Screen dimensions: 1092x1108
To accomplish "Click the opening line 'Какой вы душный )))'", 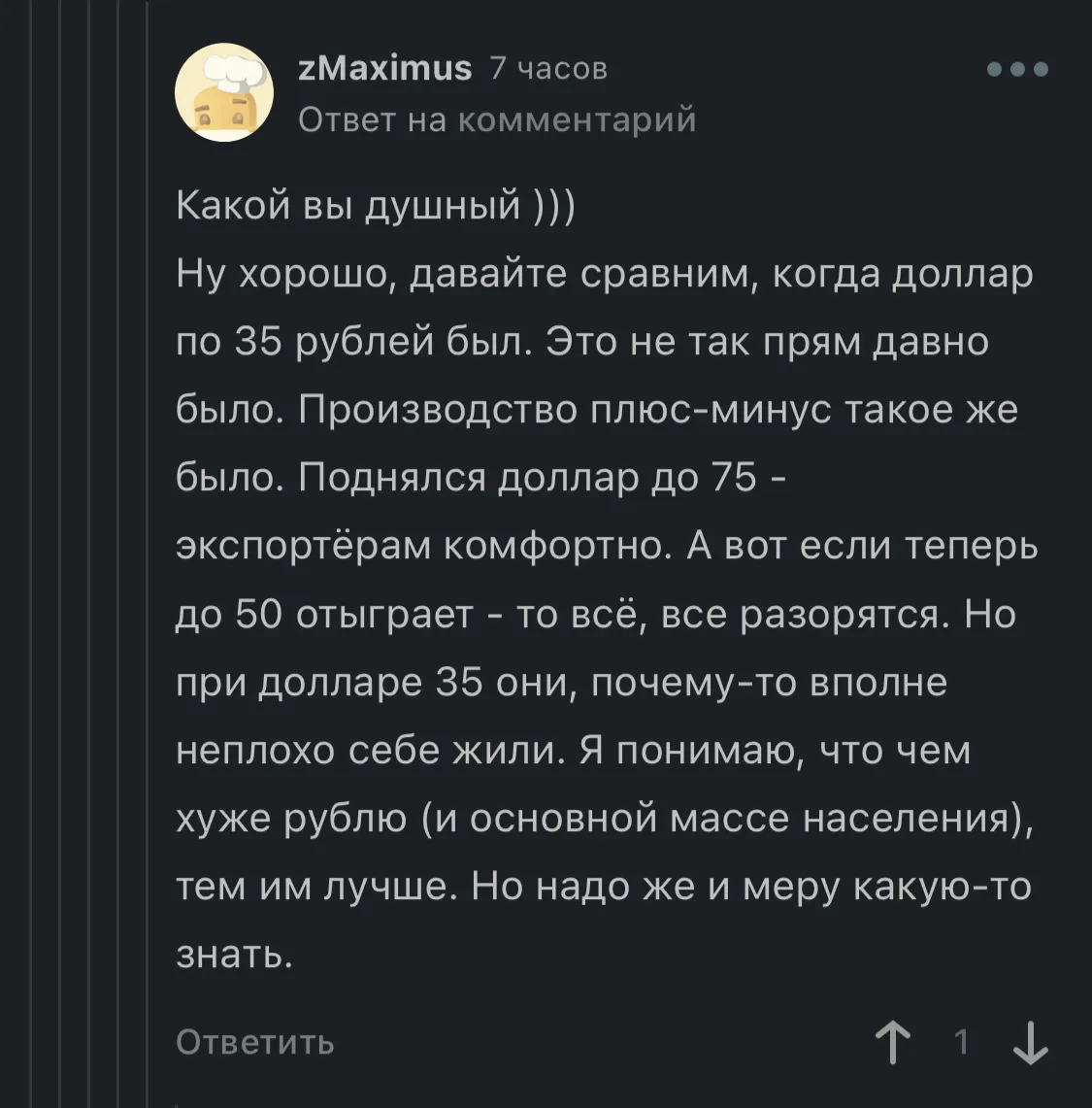I will (376, 206).
